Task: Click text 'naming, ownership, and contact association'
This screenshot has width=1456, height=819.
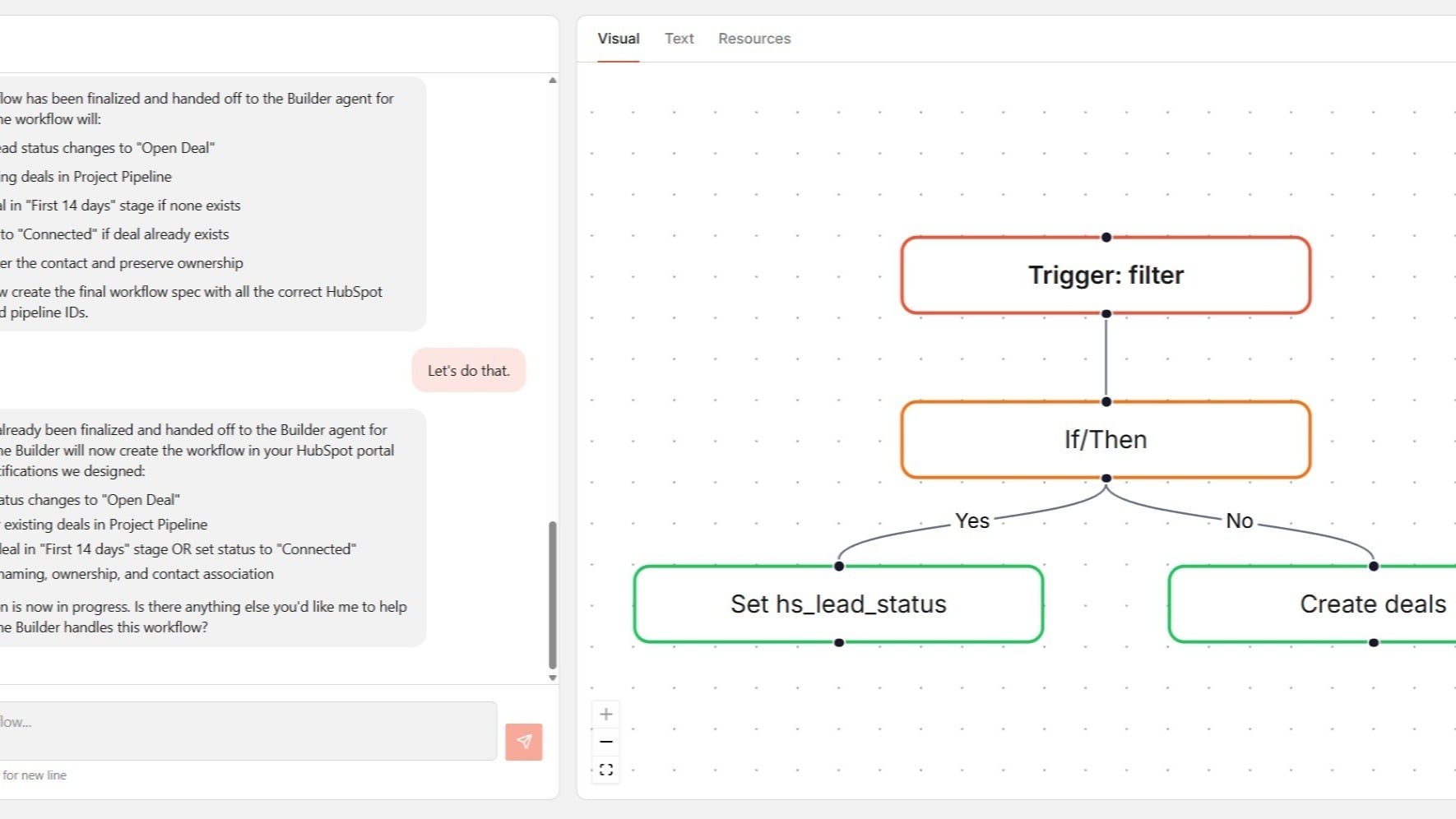Action: [137, 574]
